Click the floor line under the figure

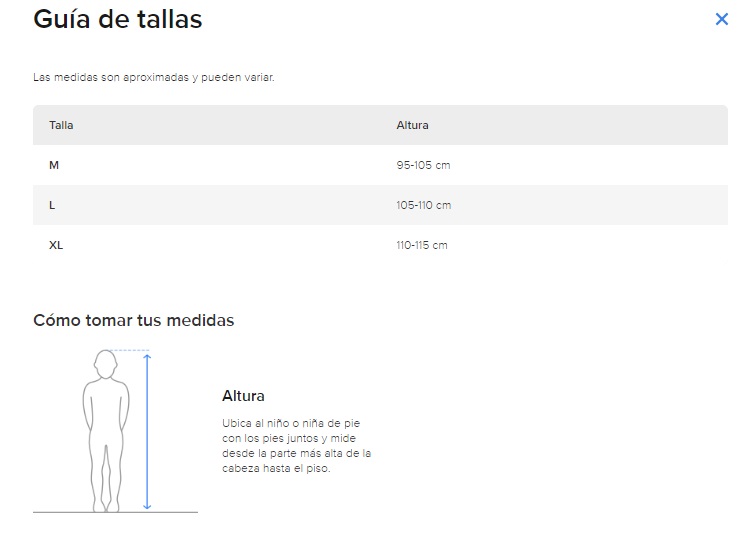pyautogui.click(x=116, y=512)
